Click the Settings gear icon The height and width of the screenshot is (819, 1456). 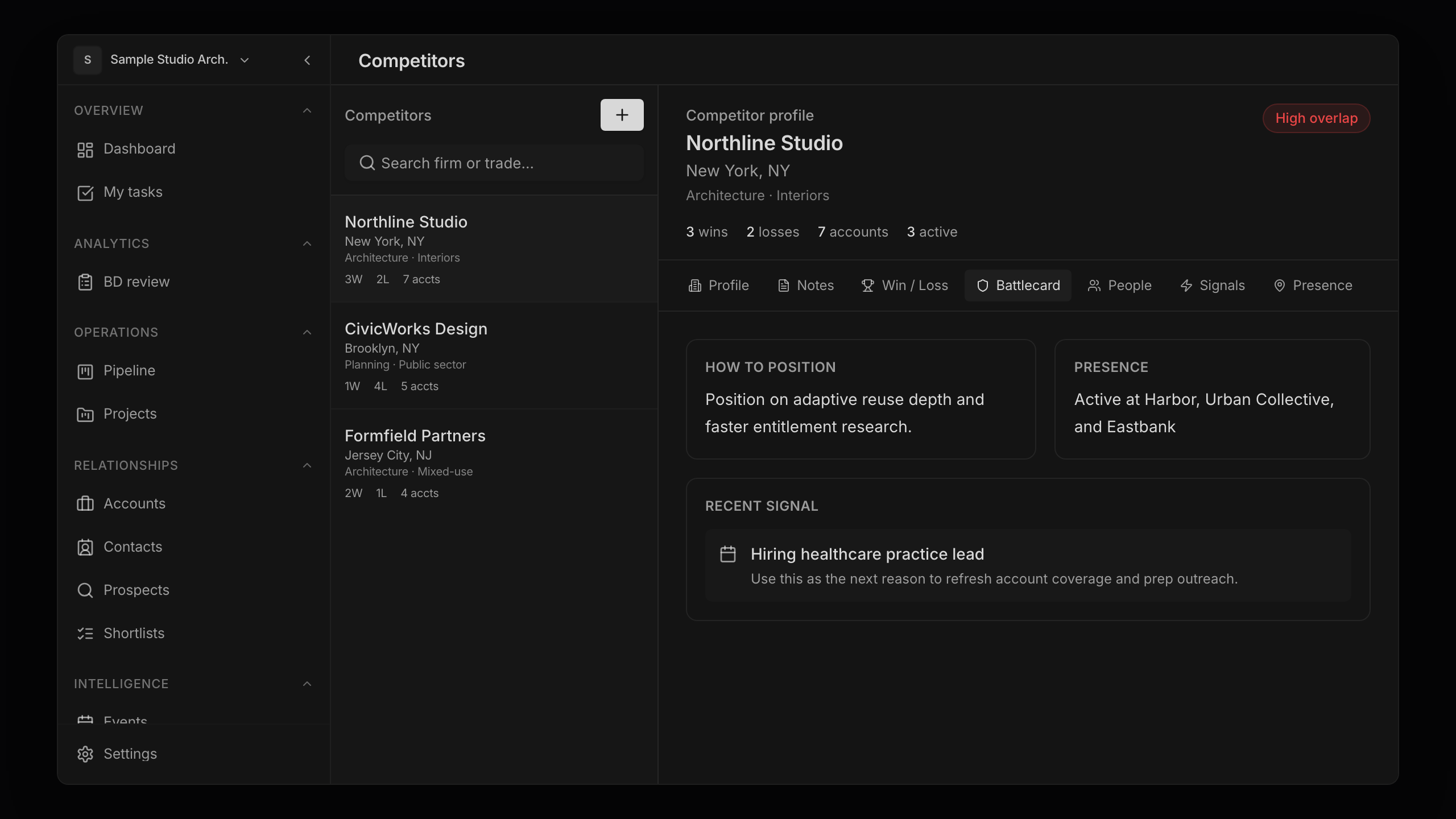pyautogui.click(x=85, y=755)
